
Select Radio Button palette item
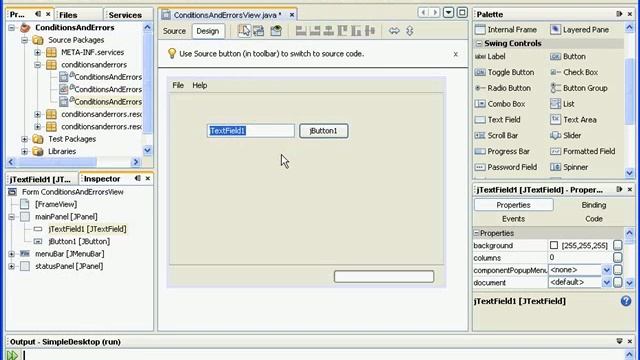(x=503, y=88)
